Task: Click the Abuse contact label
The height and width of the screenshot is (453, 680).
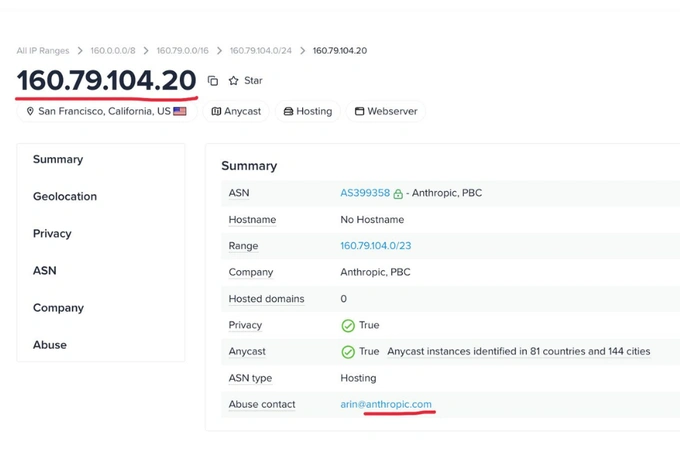Action: (x=262, y=404)
